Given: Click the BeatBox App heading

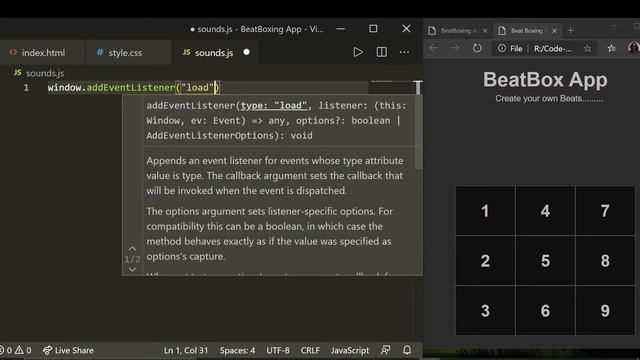Looking at the screenshot, I should 545,80.
